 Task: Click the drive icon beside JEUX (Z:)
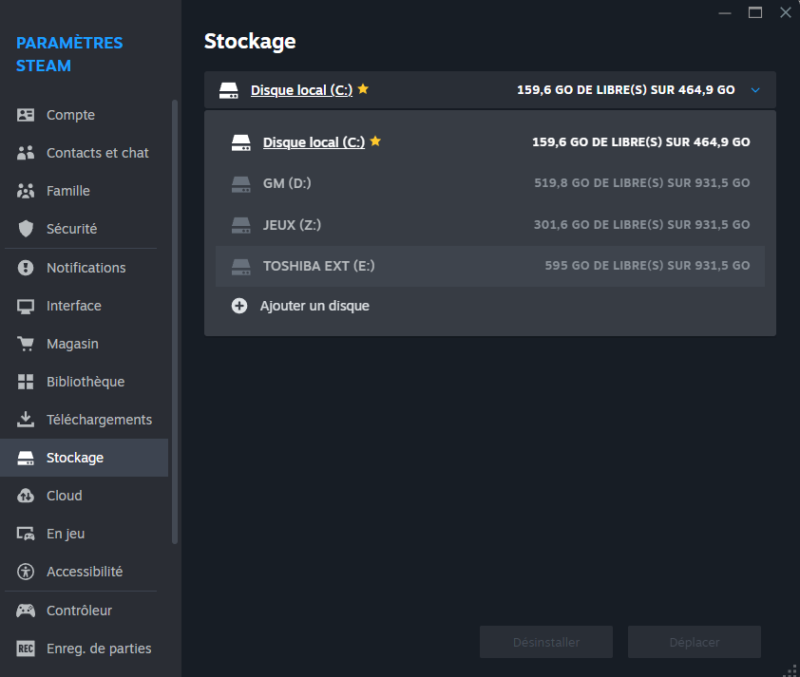pyautogui.click(x=241, y=225)
